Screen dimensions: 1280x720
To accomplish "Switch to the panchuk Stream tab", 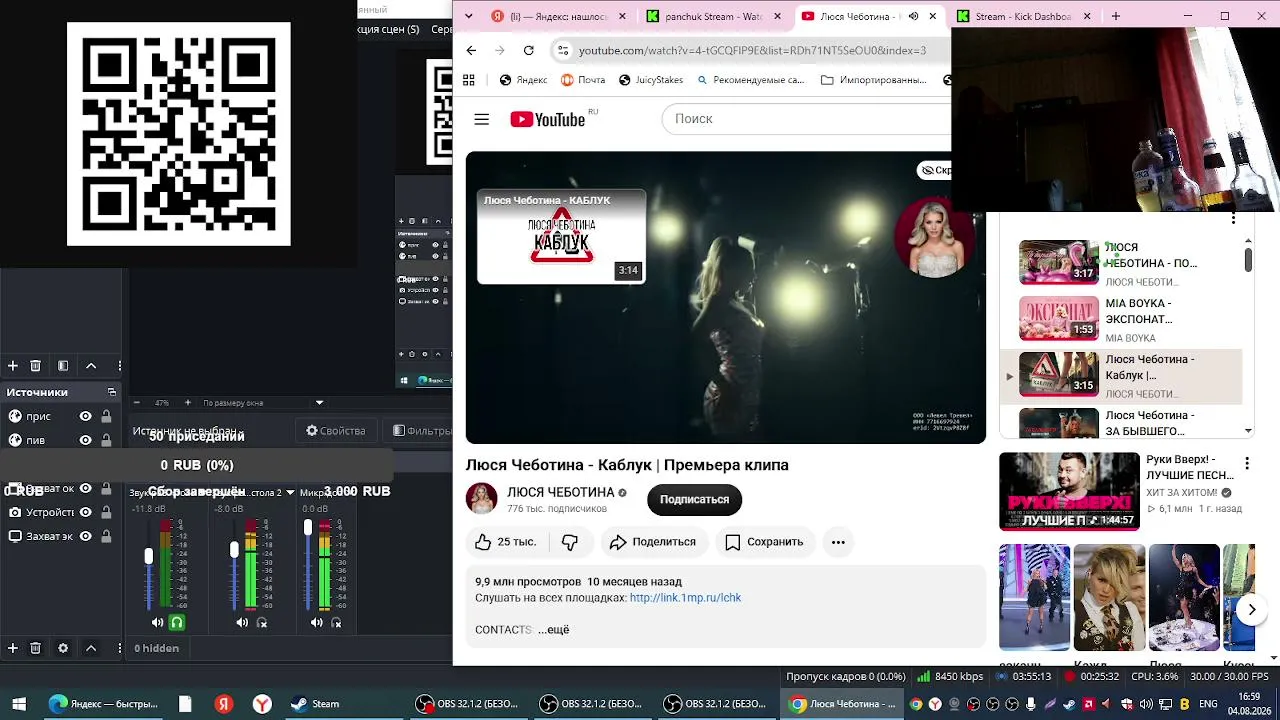I will coord(715,16).
